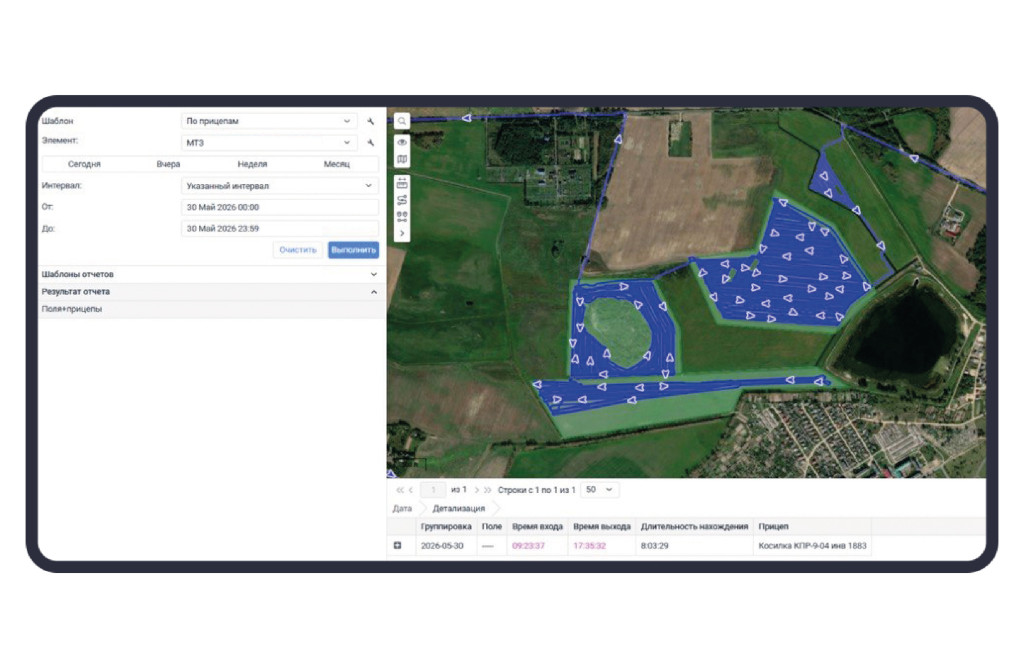
Task: Expand map toolbar with chevron arrow
Action: tap(402, 233)
